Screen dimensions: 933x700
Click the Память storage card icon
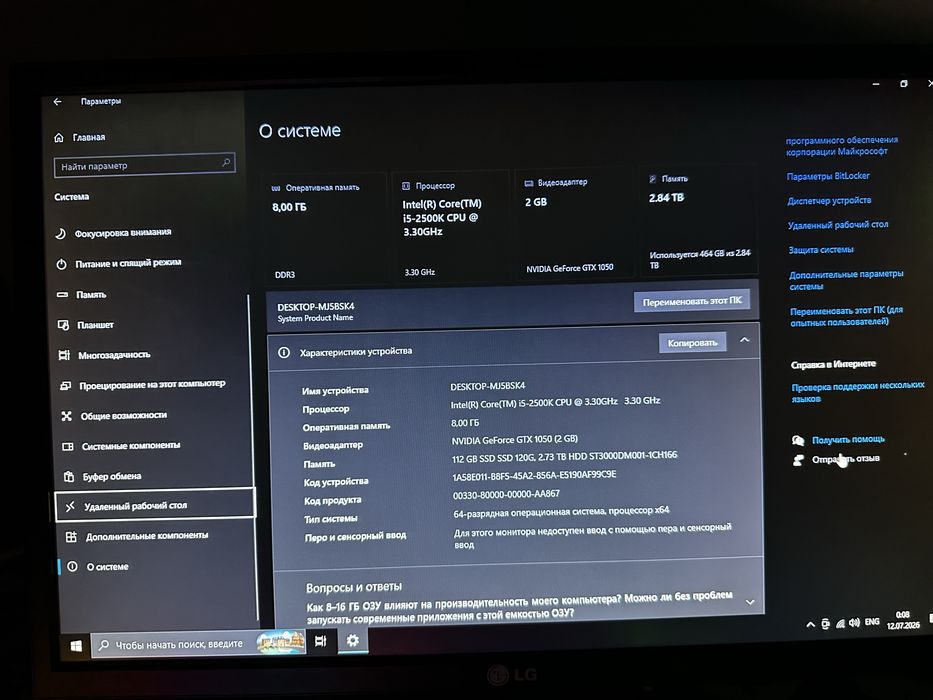click(653, 179)
